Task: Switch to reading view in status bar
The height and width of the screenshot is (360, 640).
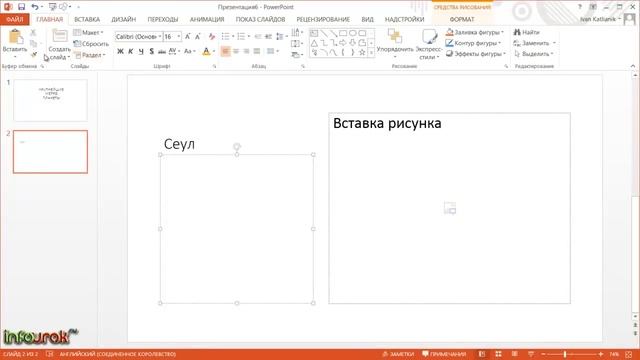Action: 515,354
